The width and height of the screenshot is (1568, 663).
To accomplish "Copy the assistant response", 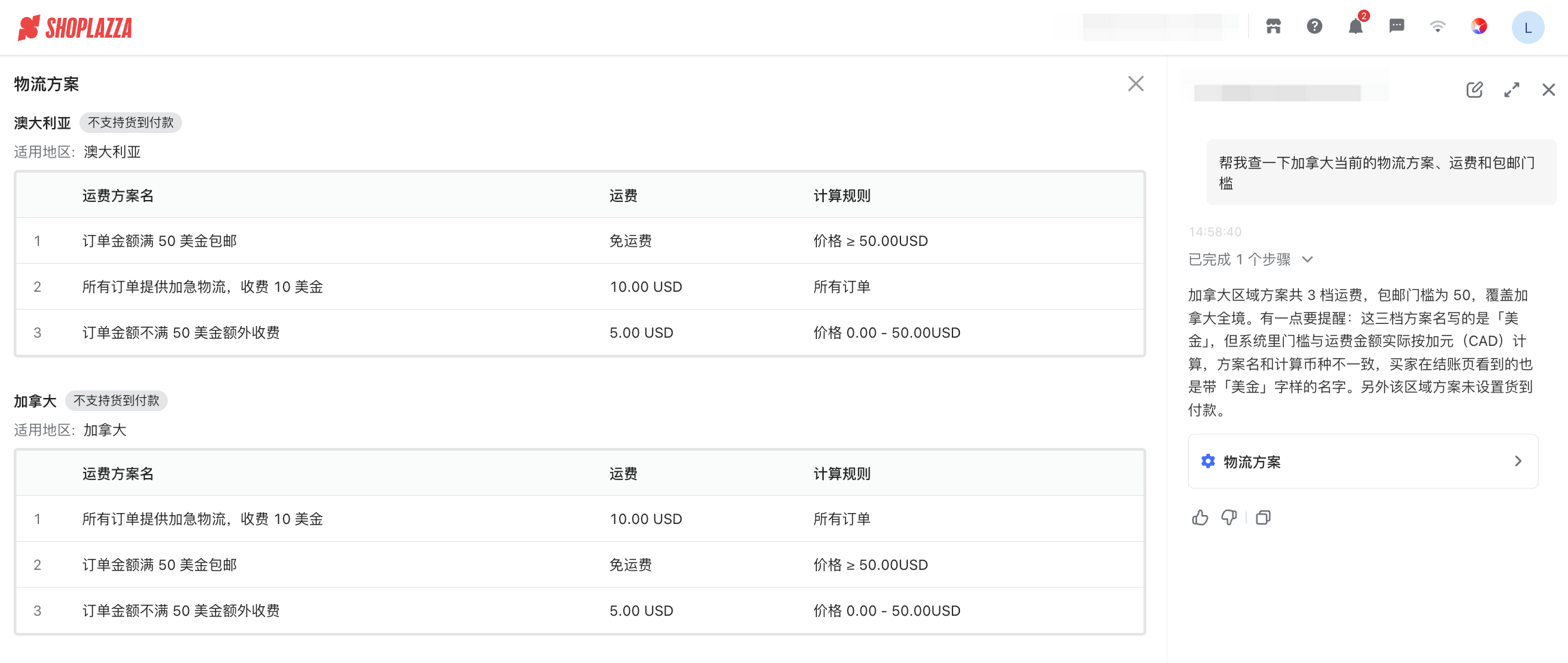I will pos(1263,518).
